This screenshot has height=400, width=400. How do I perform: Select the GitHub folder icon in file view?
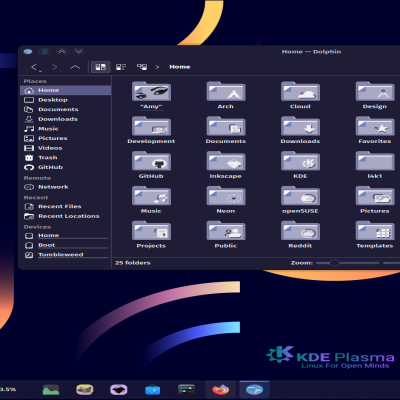(x=151, y=161)
